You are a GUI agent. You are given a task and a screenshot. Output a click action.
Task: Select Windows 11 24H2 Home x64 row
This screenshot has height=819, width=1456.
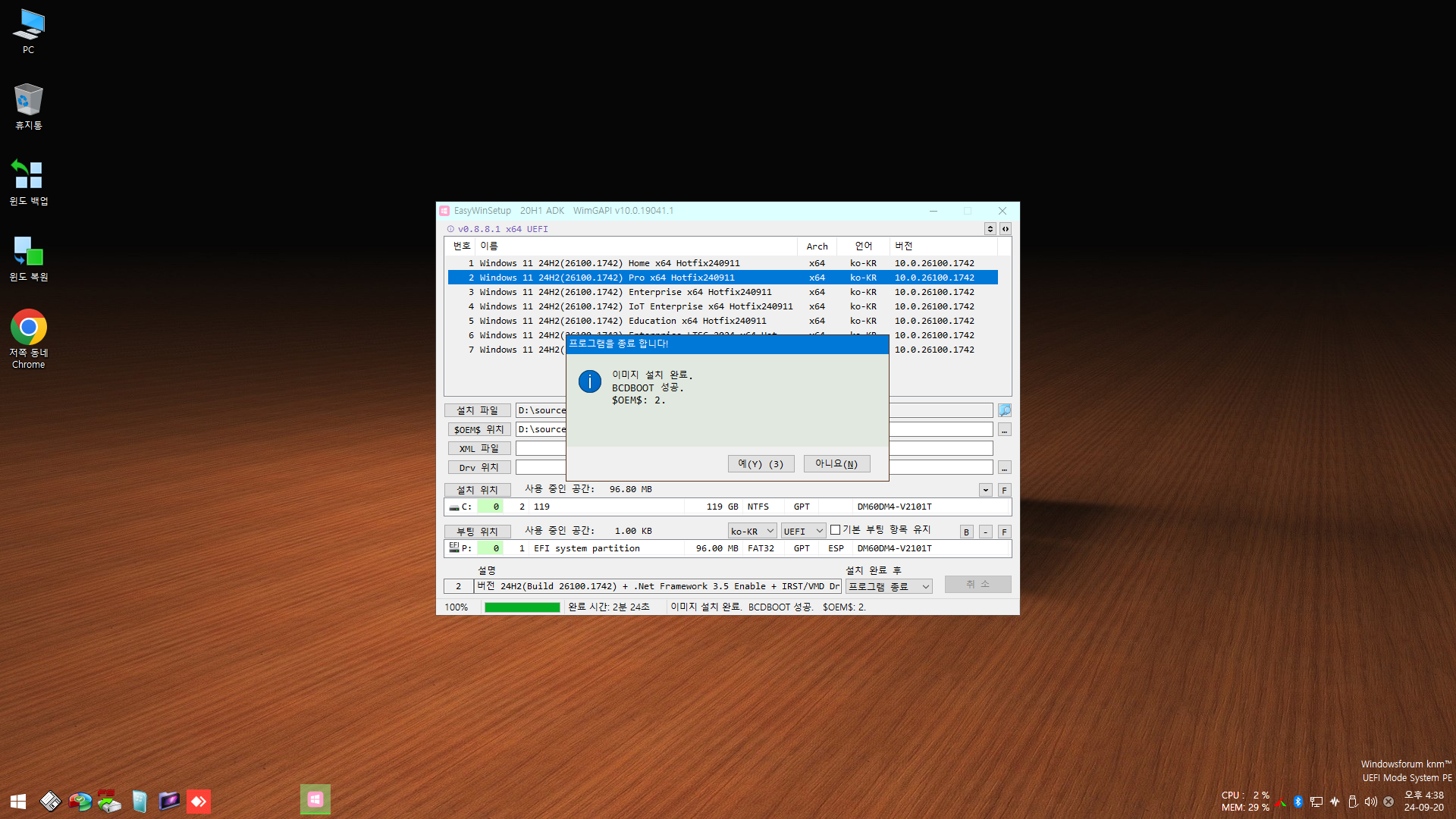click(x=722, y=263)
